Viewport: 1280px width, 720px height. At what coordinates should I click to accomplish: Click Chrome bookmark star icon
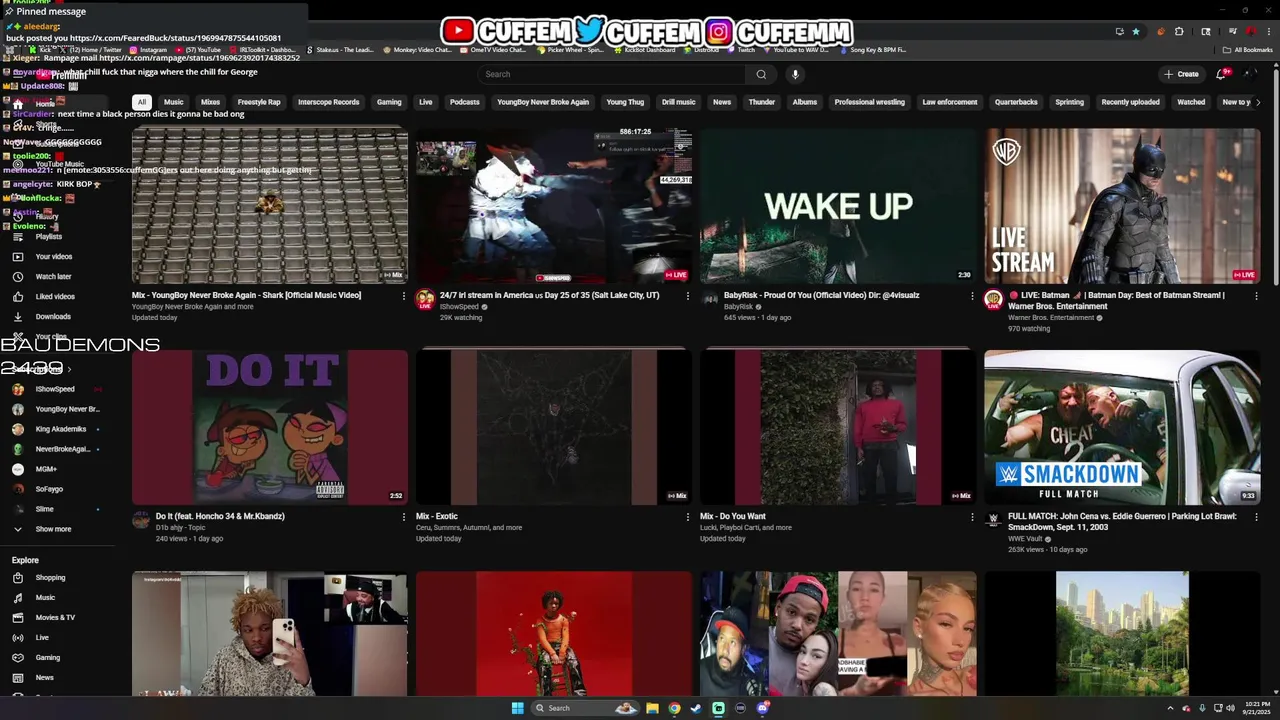pyautogui.click(x=1135, y=32)
